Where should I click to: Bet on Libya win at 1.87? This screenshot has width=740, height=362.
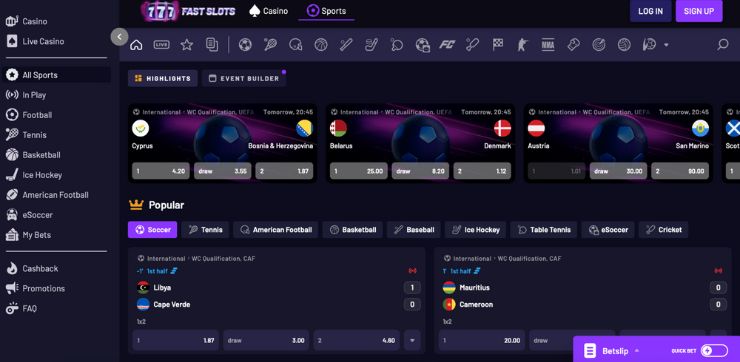[176, 340]
